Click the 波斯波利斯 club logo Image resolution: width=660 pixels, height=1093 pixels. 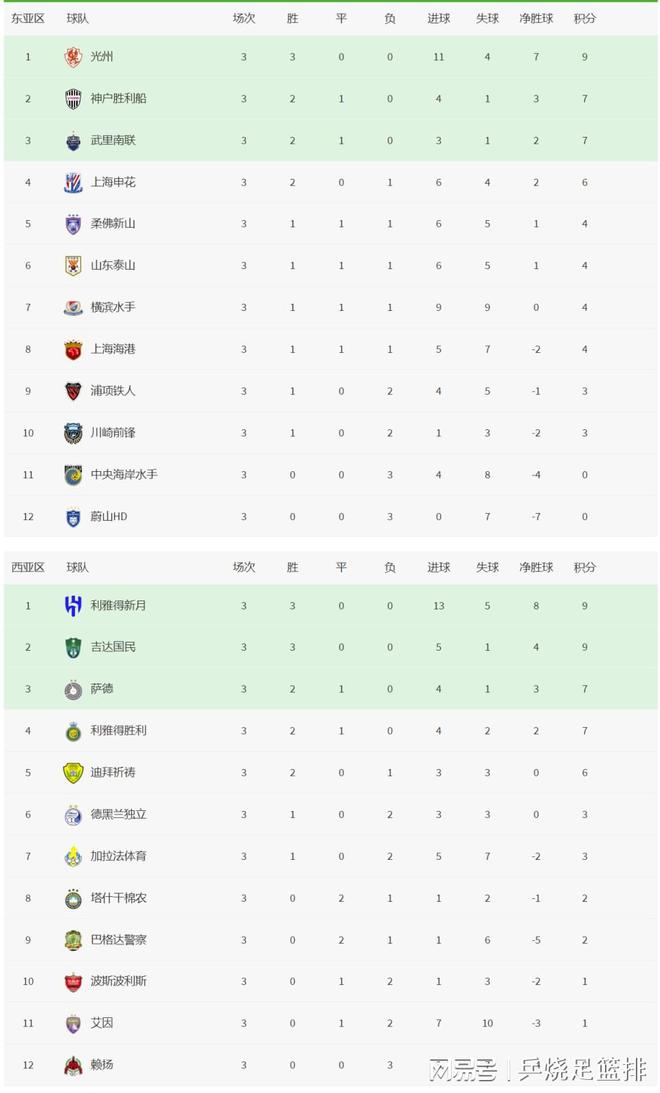(x=73, y=981)
